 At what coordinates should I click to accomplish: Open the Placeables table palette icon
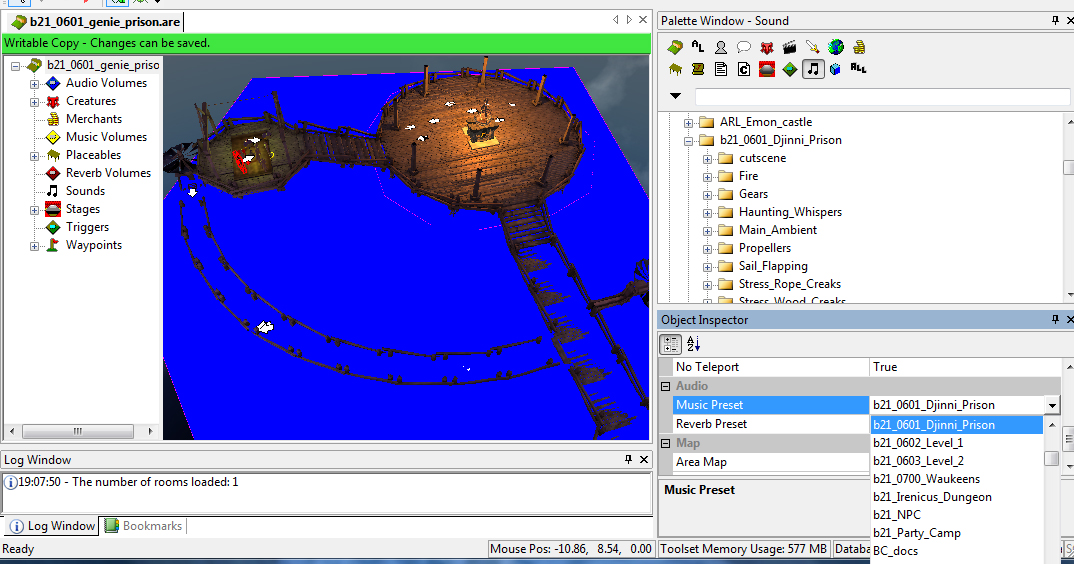675,69
